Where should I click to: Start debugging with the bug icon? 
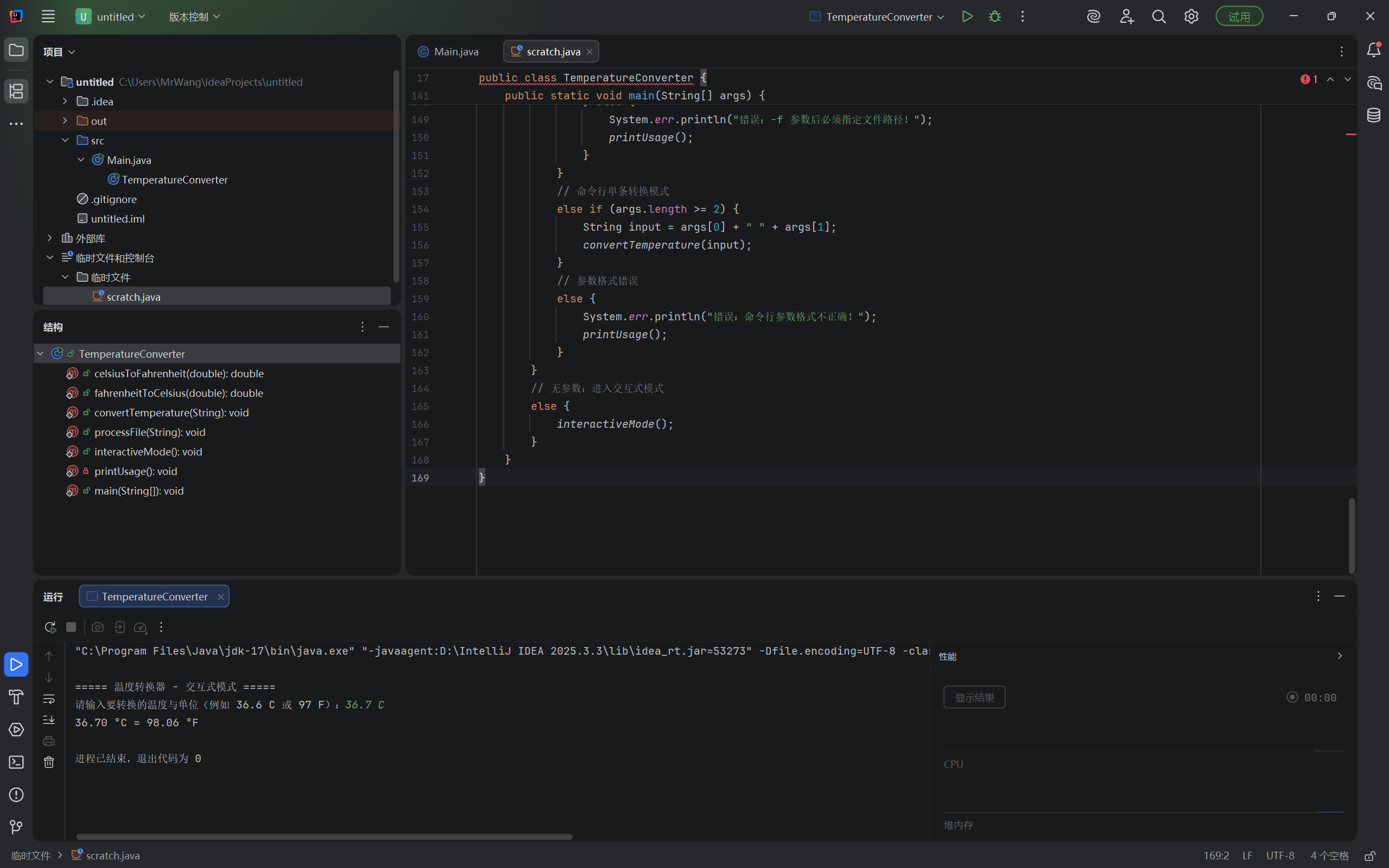point(995,17)
